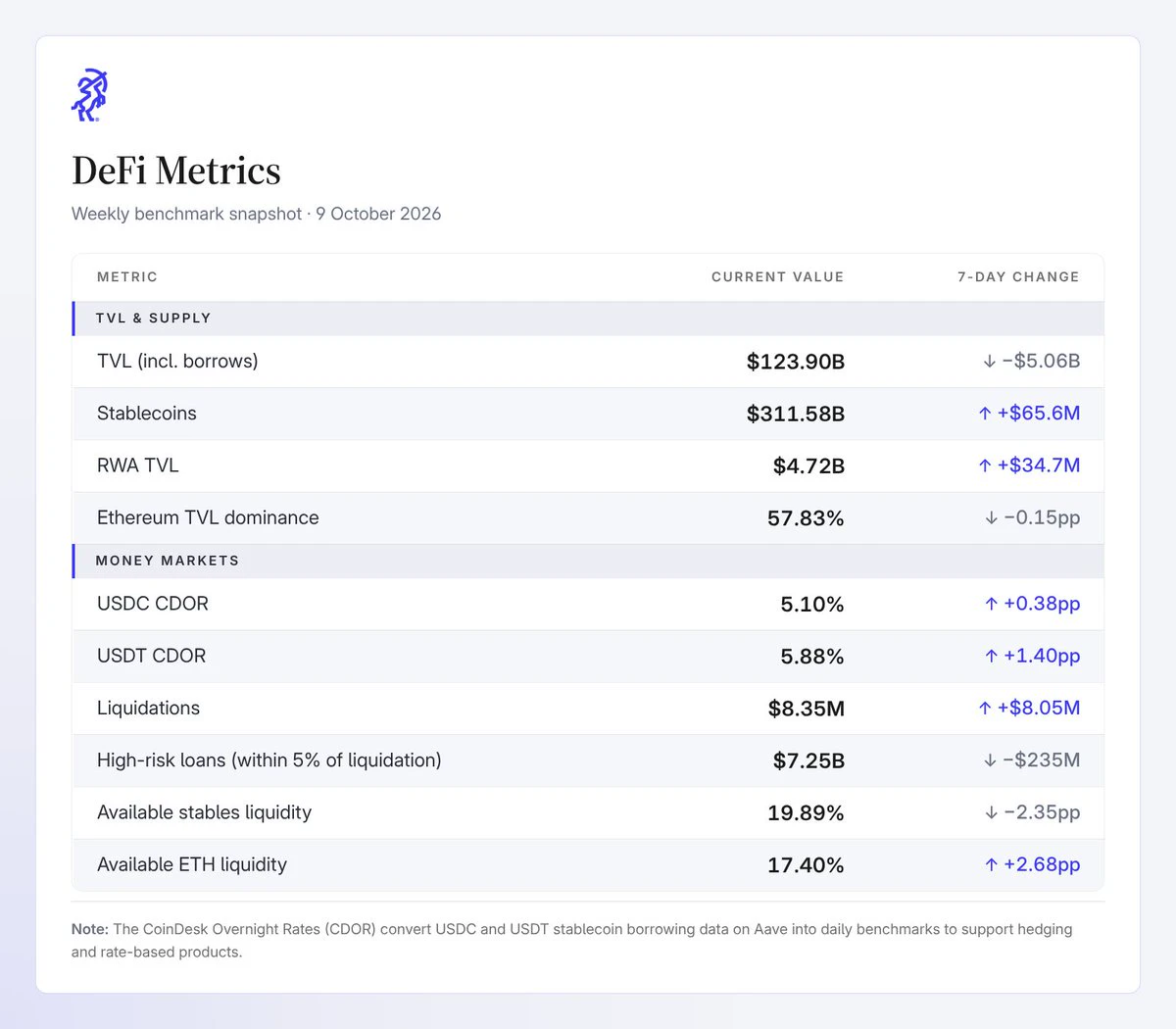This screenshot has width=1176, height=1029.
Task: Click the "High-risk loans (within 5% of liquidation)" label
Action: [x=269, y=760]
